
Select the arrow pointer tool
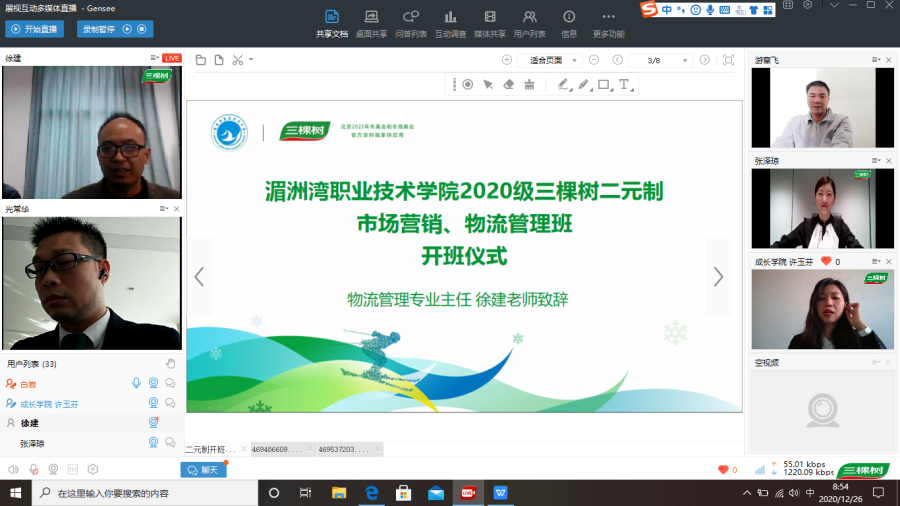click(x=488, y=85)
